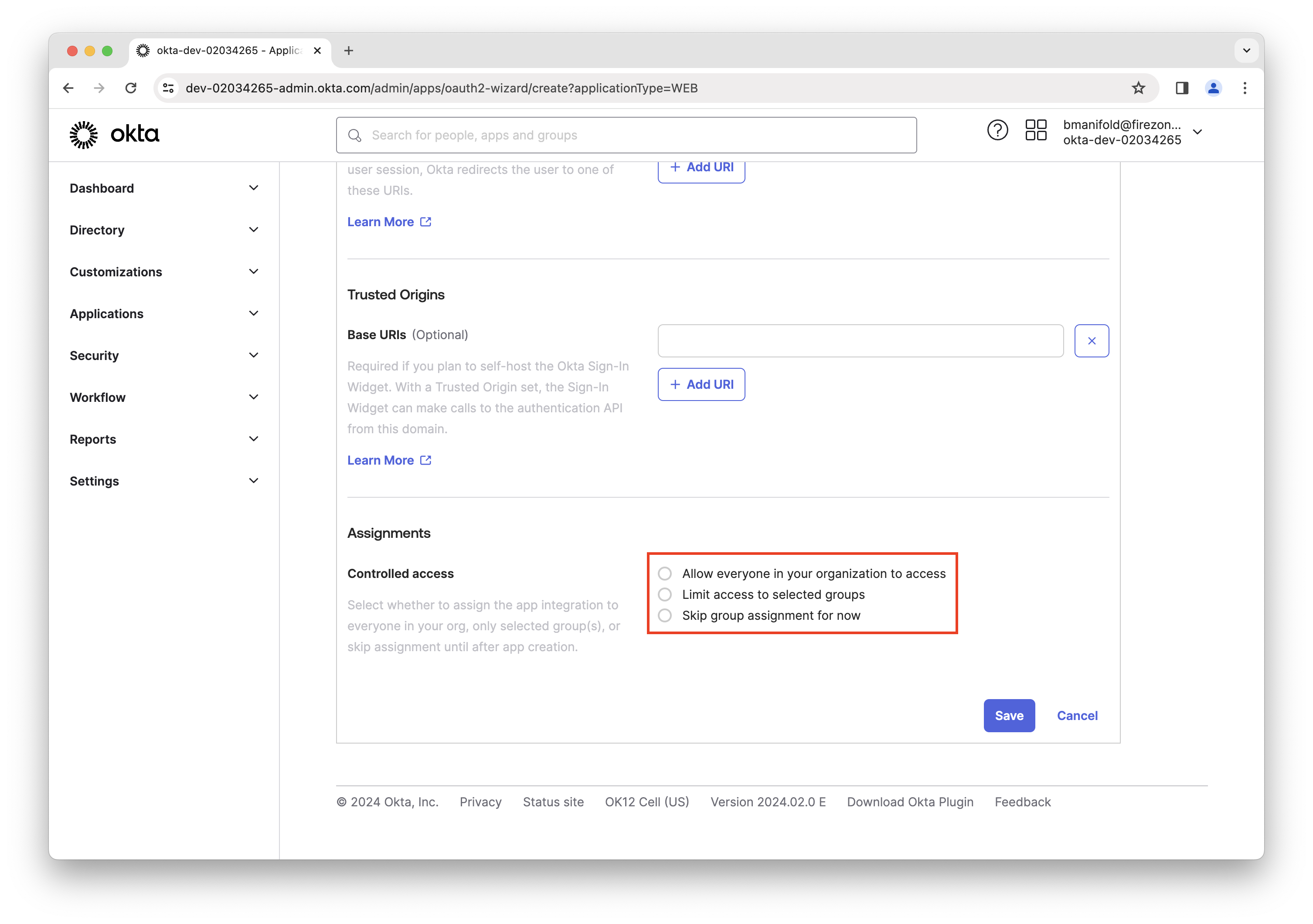Bookmark this page with the star icon

click(x=1138, y=88)
